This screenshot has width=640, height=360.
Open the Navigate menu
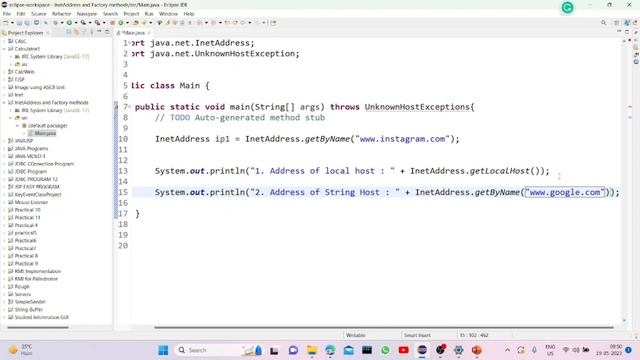point(87,14)
